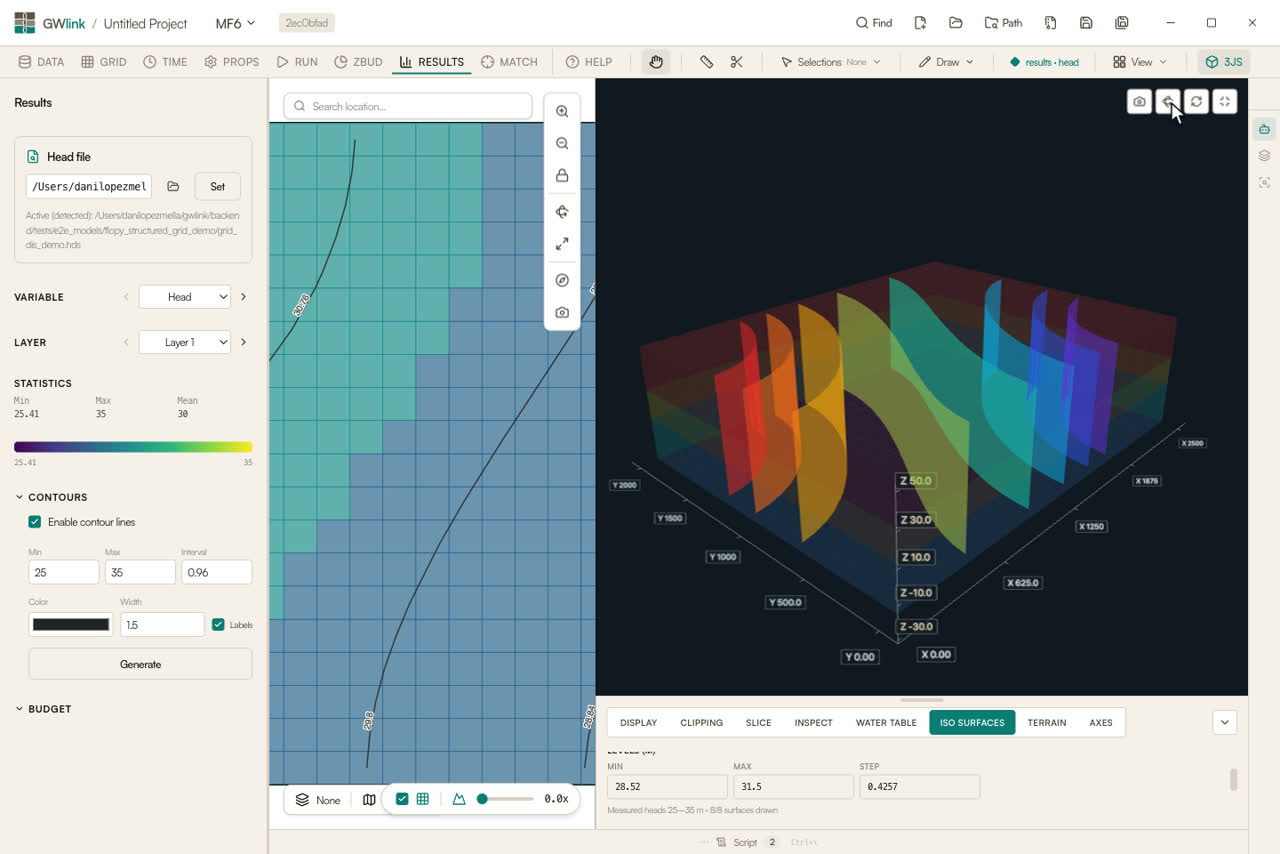This screenshot has width=1280, height=854.
Task: Open the PROPS tab
Action: [231, 62]
